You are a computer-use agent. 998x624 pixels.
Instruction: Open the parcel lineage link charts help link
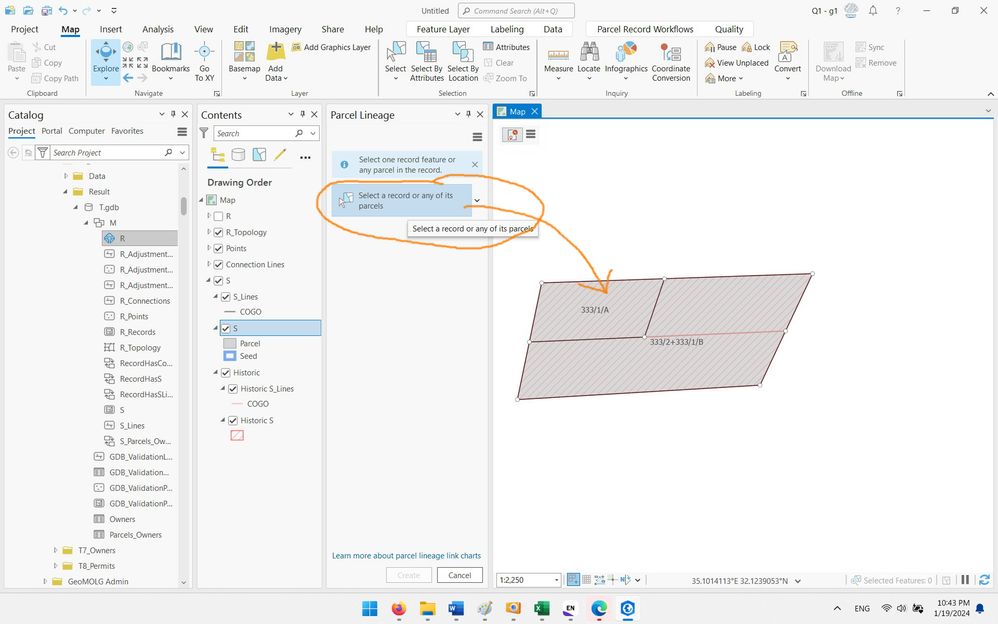click(406, 556)
